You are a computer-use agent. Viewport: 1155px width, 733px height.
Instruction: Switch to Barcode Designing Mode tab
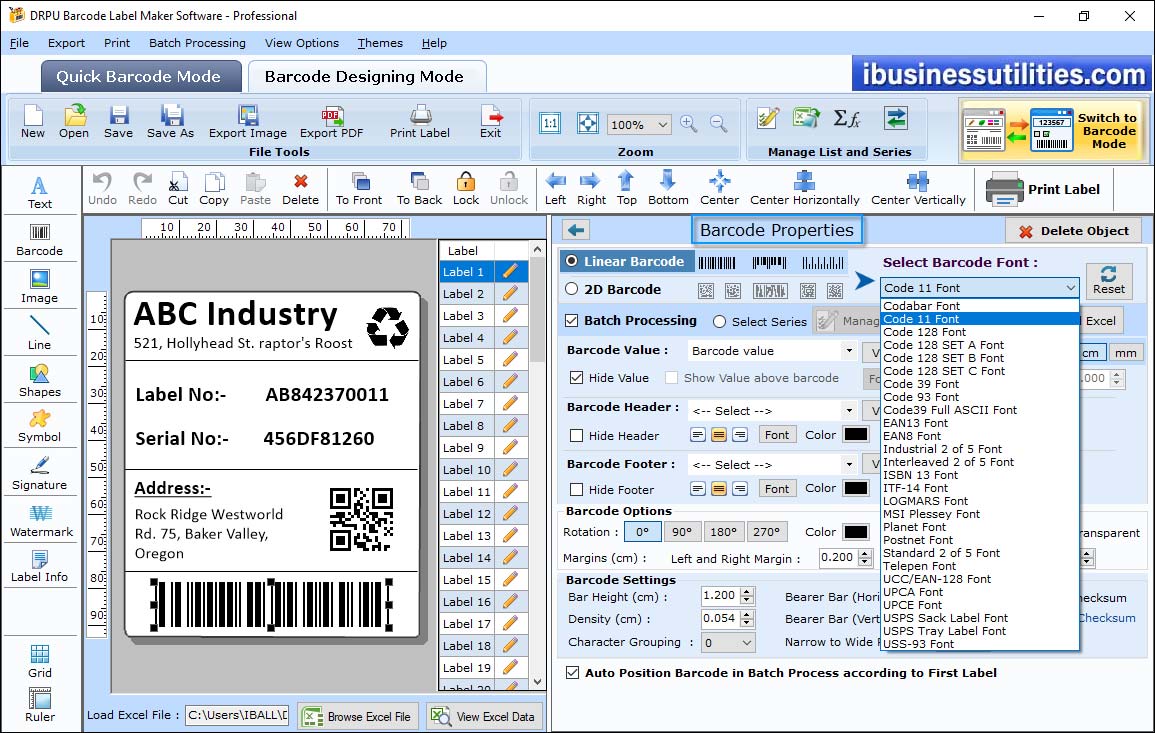366,77
